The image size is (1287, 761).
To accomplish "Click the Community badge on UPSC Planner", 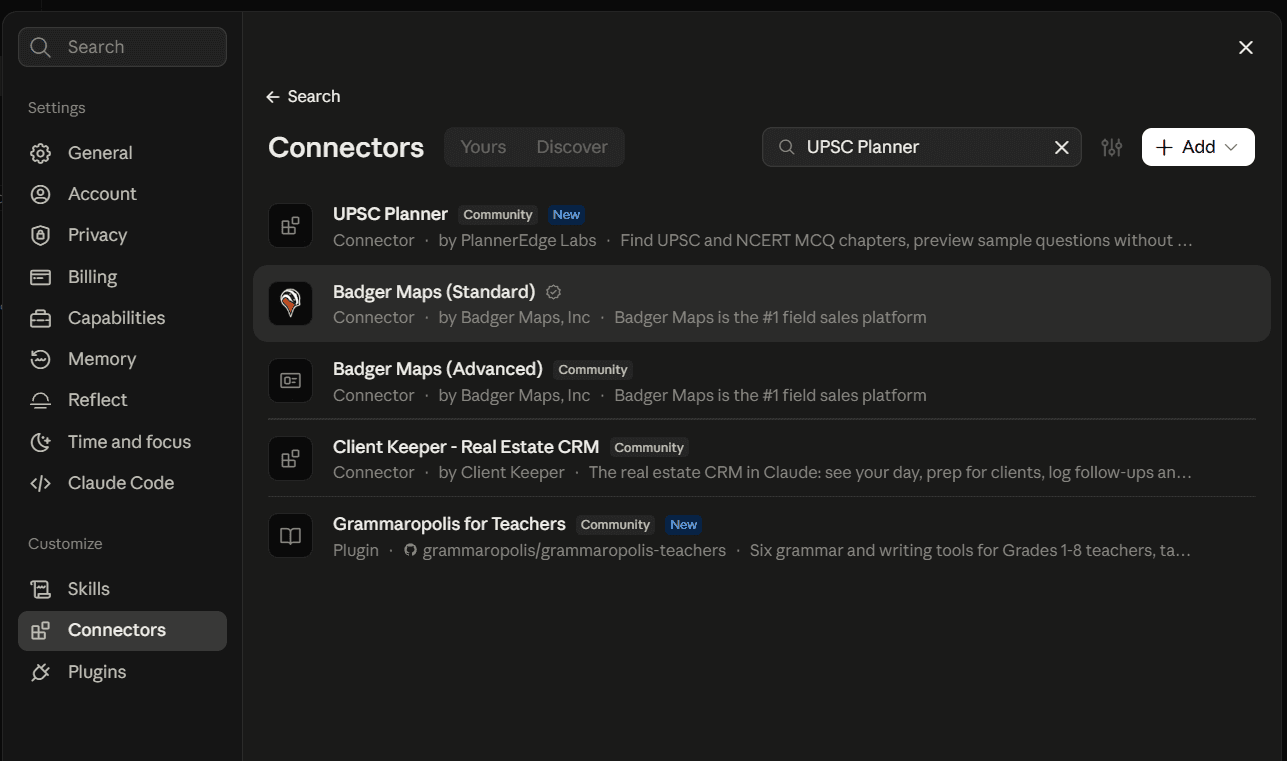I will [x=498, y=215].
